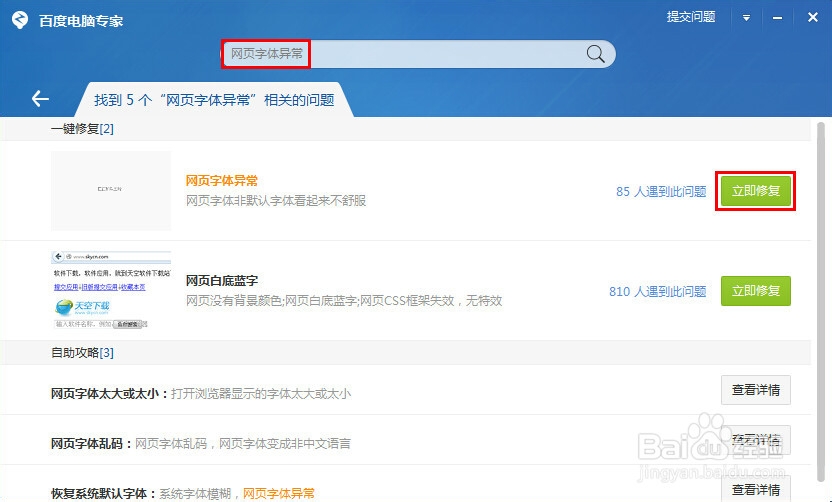This screenshot has height=502, width=832.
Task: Click the 自助攻略[3] section header
Action: (x=82, y=353)
